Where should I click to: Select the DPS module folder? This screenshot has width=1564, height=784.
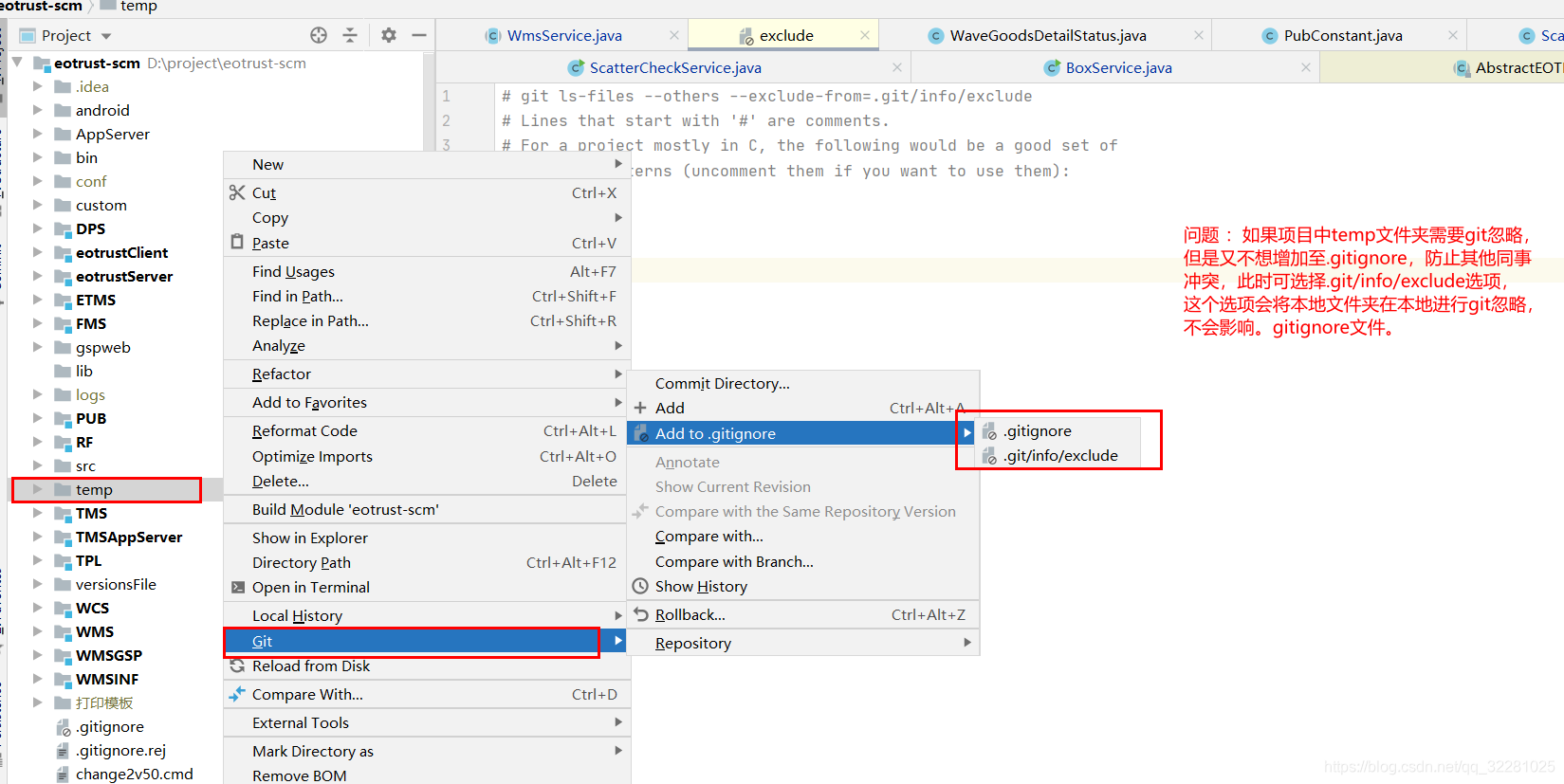pyautogui.click(x=90, y=228)
